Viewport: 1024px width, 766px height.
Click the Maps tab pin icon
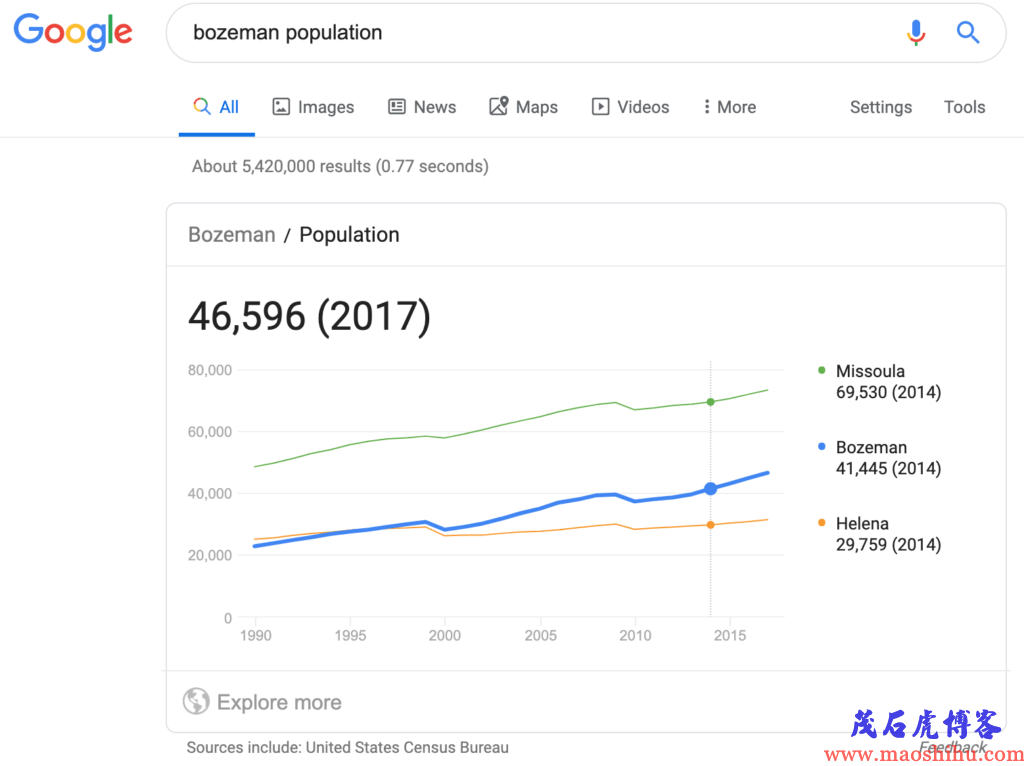click(x=498, y=106)
